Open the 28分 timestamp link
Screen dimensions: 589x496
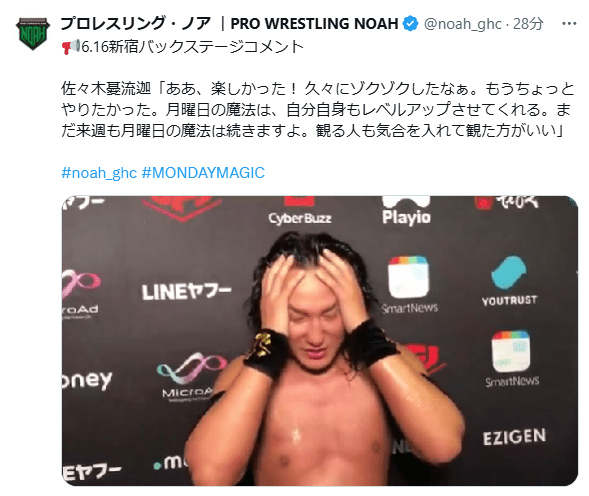pyautogui.click(x=528, y=24)
